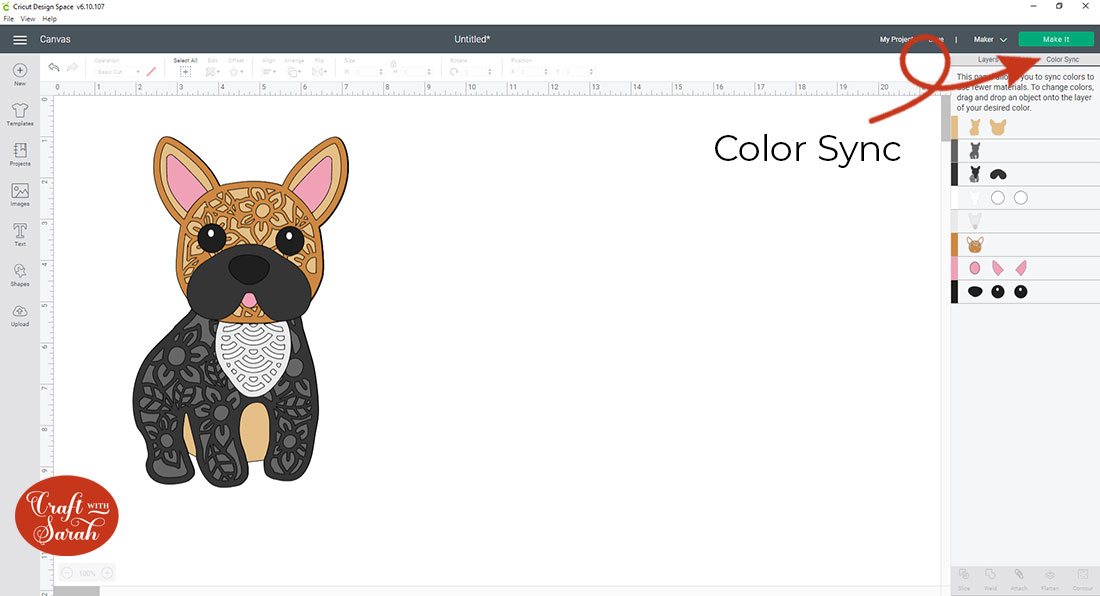Select the orange mandala head thumbnail
The image size is (1100, 596).
(974, 245)
